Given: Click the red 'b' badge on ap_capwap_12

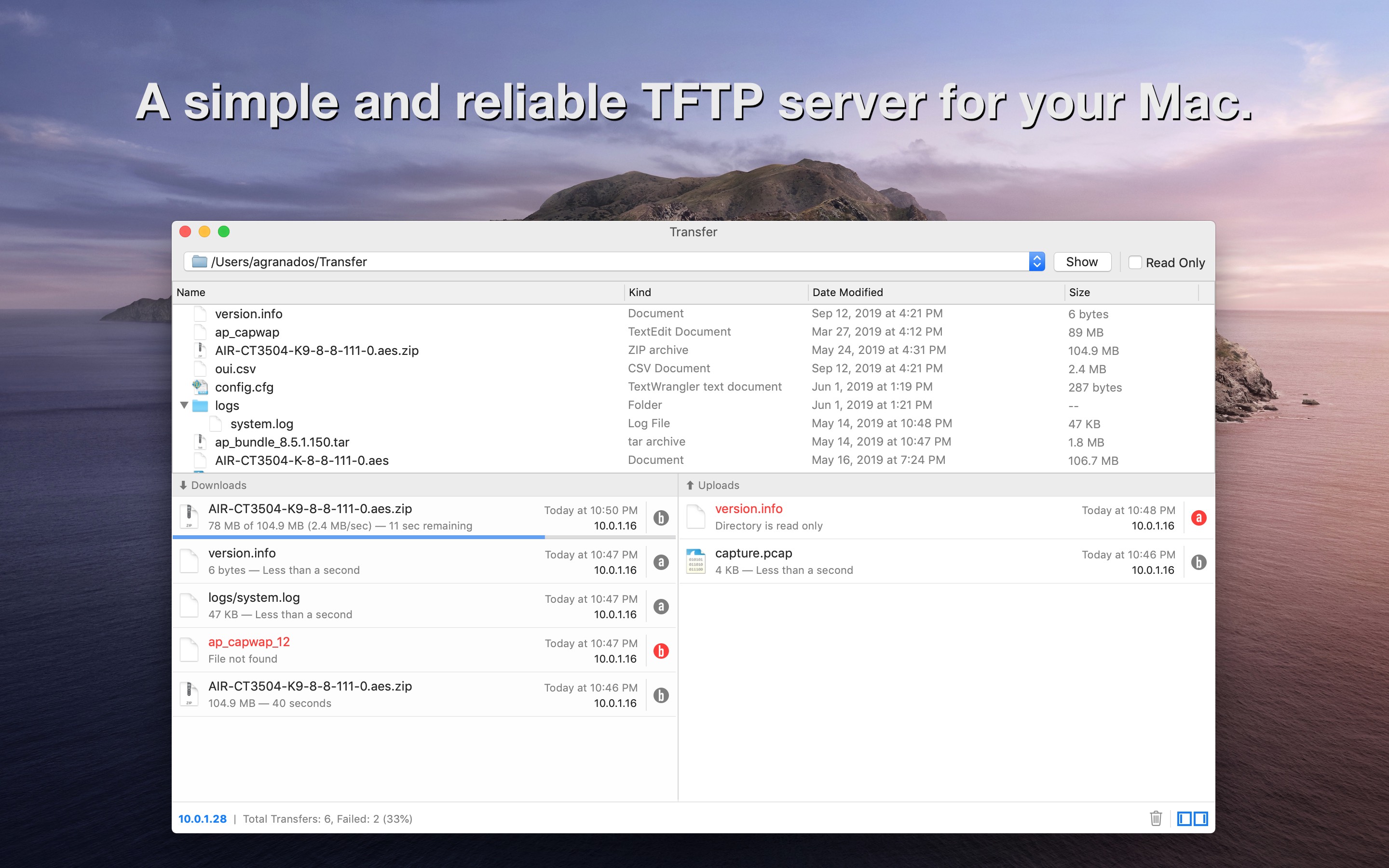Looking at the screenshot, I should point(661,651).
